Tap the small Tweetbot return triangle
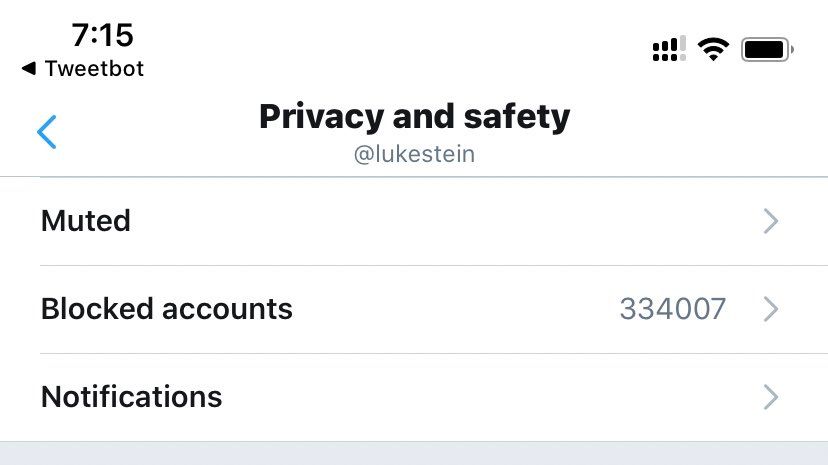 pyautogui.click(x=29, y=69)
